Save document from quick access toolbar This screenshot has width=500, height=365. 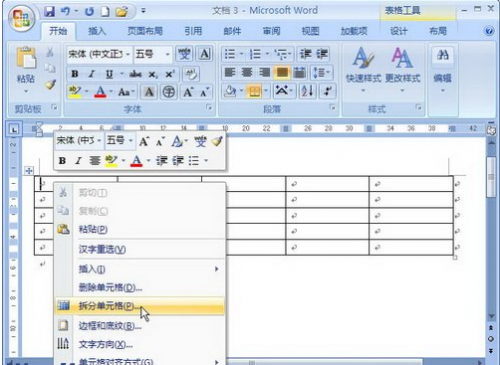pos(49,12)
